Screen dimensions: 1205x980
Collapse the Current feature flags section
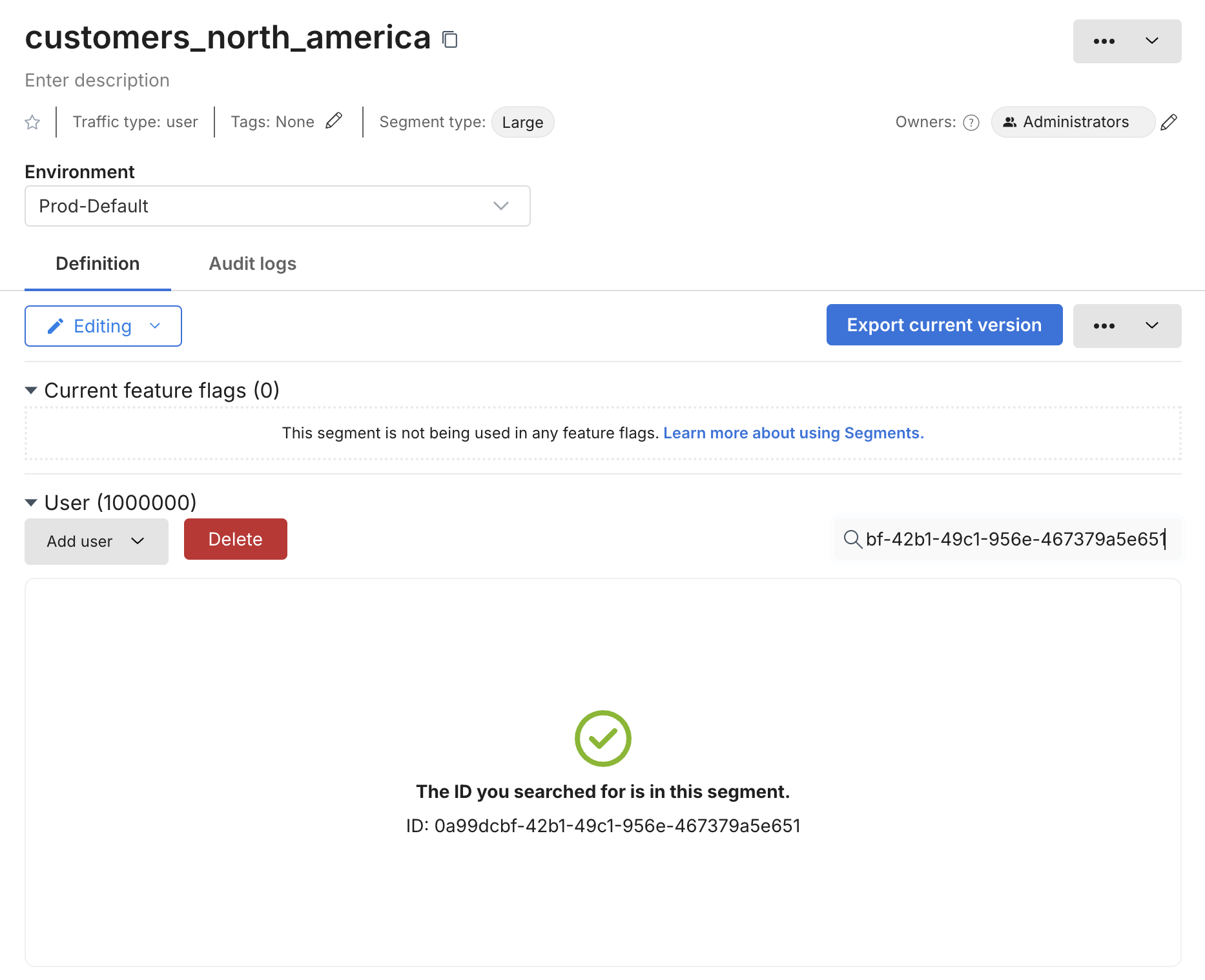pos(31,391)
